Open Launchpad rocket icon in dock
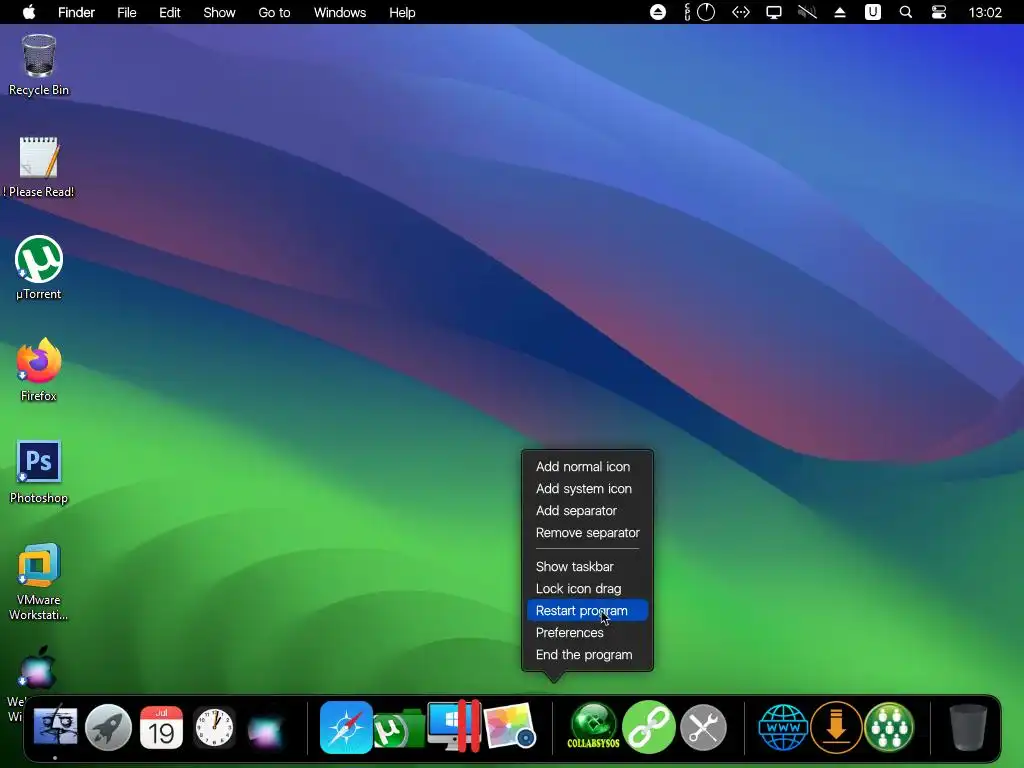This screenshot has width=1024, height=768. 108,727
